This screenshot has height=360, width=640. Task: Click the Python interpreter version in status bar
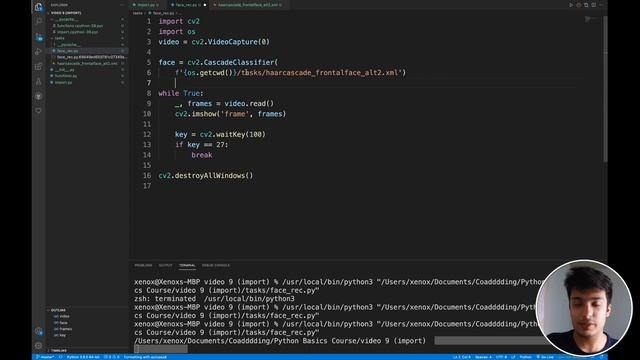[x=83, y=357]
